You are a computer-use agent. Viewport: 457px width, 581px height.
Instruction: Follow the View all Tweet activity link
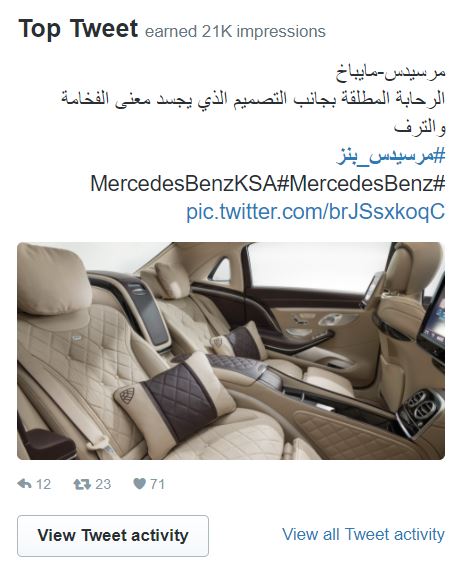363,535
